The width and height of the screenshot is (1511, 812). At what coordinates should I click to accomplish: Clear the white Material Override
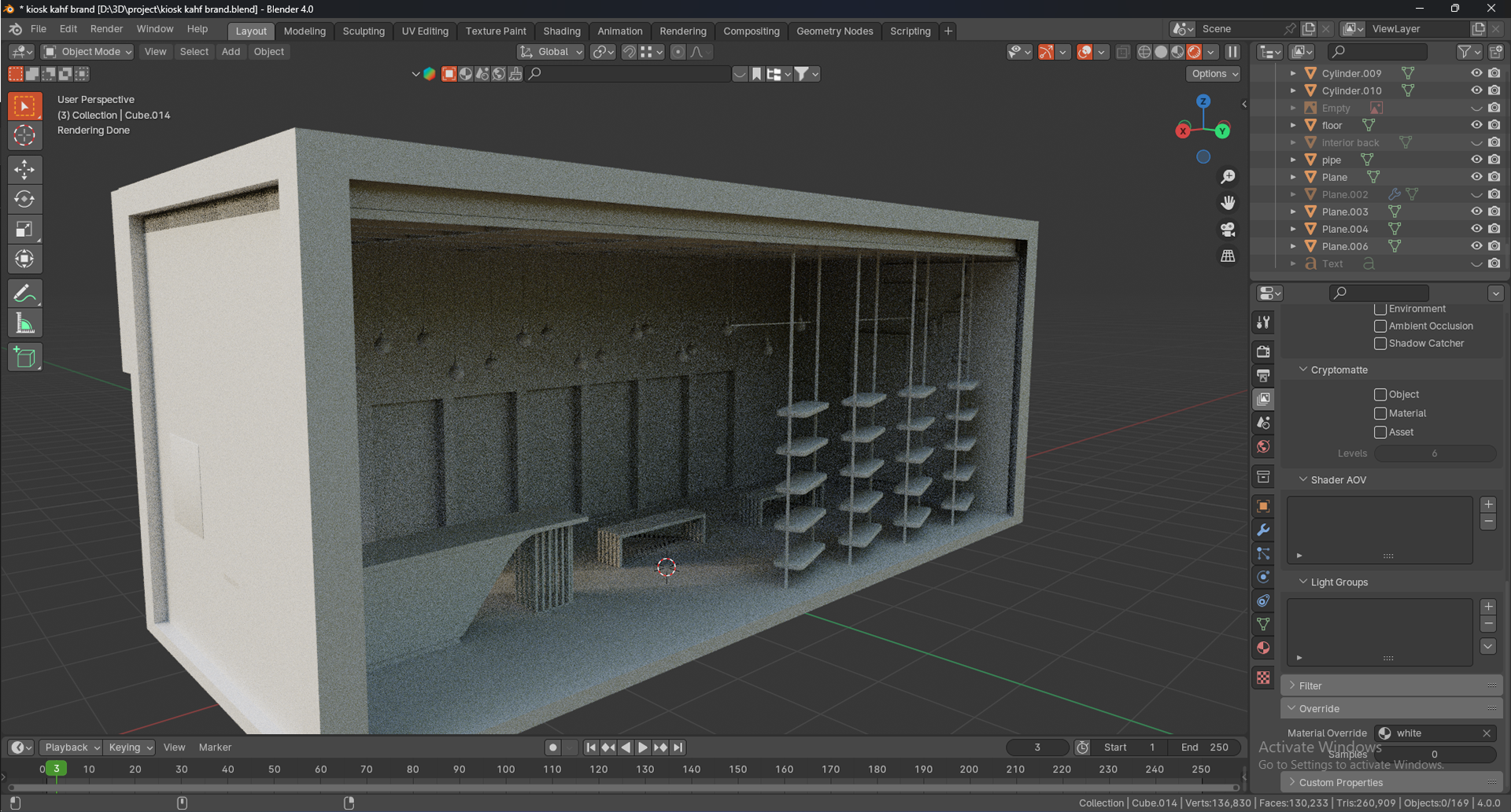tap(1487, 733)
